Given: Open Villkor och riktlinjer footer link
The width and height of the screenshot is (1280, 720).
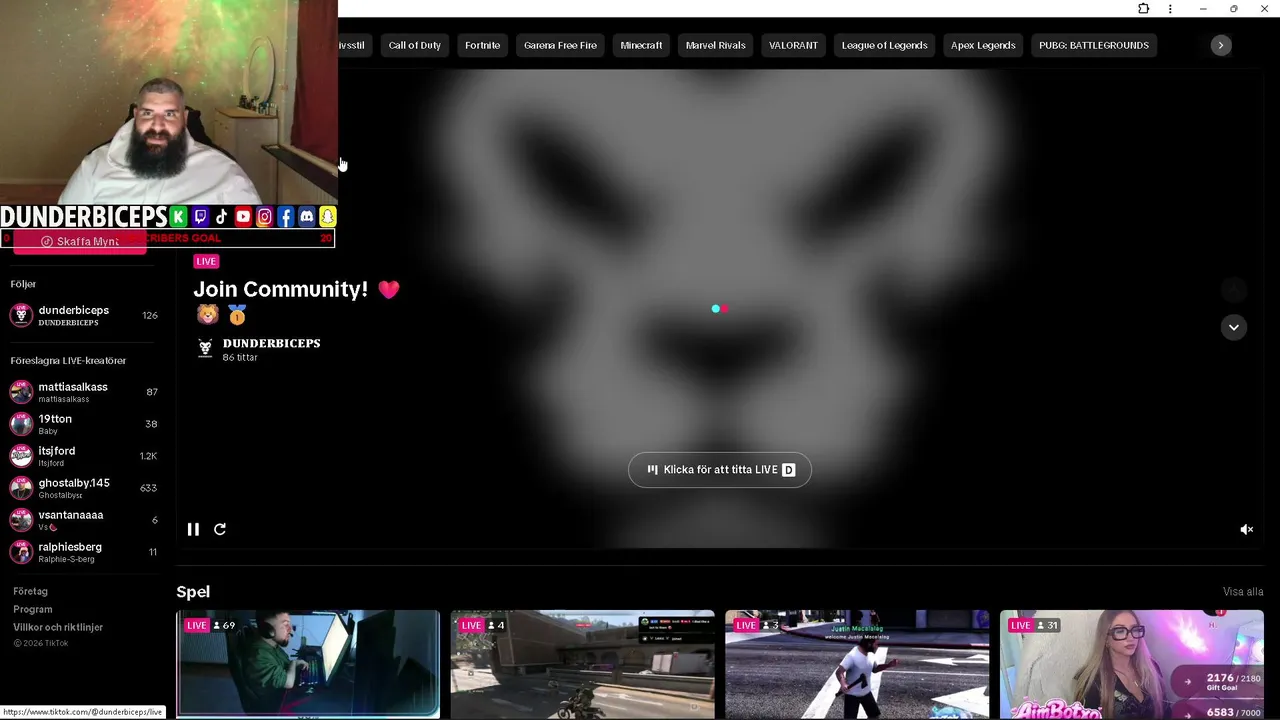Looking at the screenshot, I should [58, 627].
